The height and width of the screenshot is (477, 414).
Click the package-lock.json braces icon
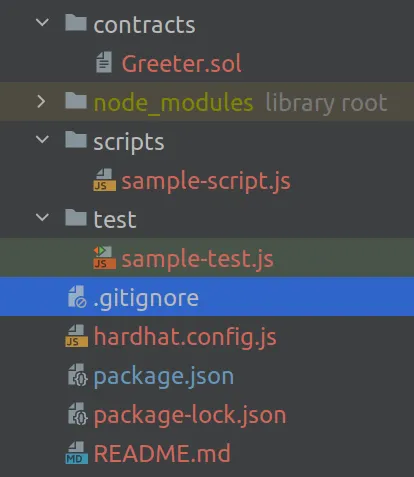coord(78,414)
